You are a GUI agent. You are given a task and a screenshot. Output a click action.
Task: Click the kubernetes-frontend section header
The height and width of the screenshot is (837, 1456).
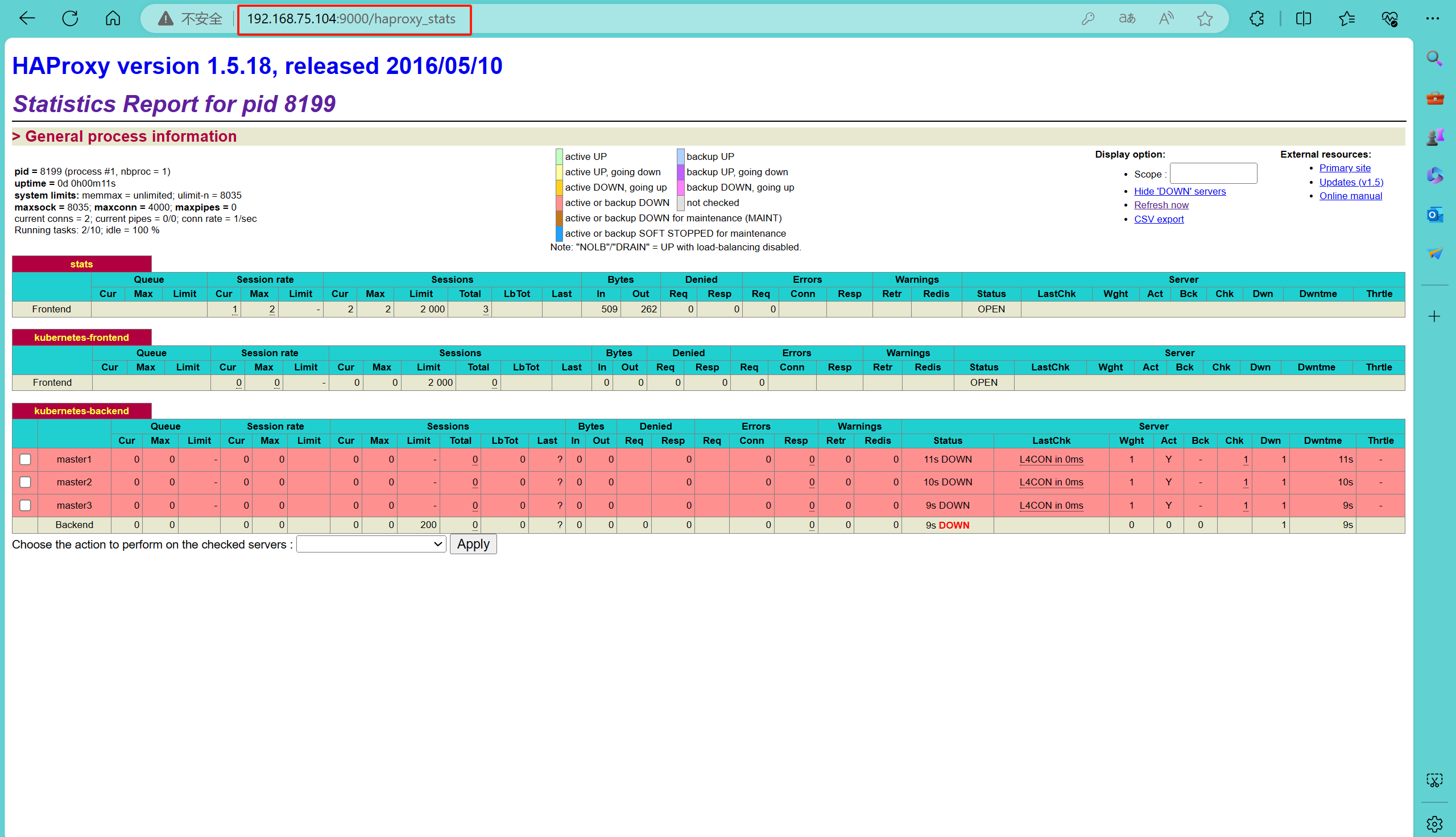point(81,337)
